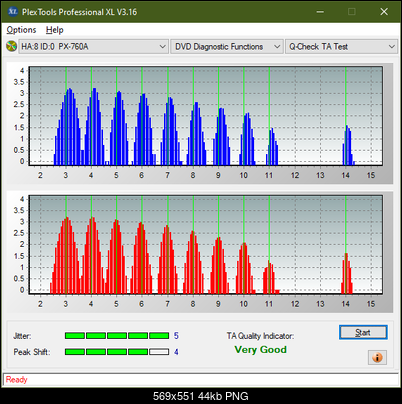Click the red 3T peak in the bottom graph
402x404 pixels.
coord(66,255)
